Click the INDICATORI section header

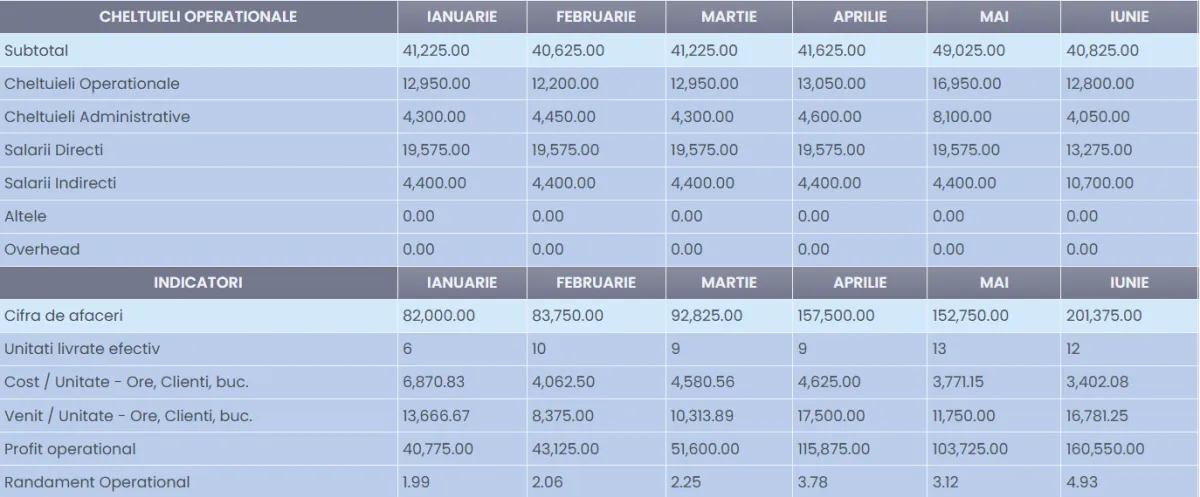point(198,283)
